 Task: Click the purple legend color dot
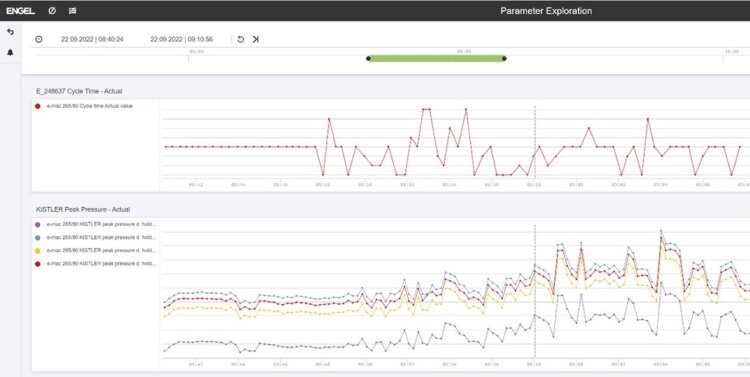coord(38,224)
